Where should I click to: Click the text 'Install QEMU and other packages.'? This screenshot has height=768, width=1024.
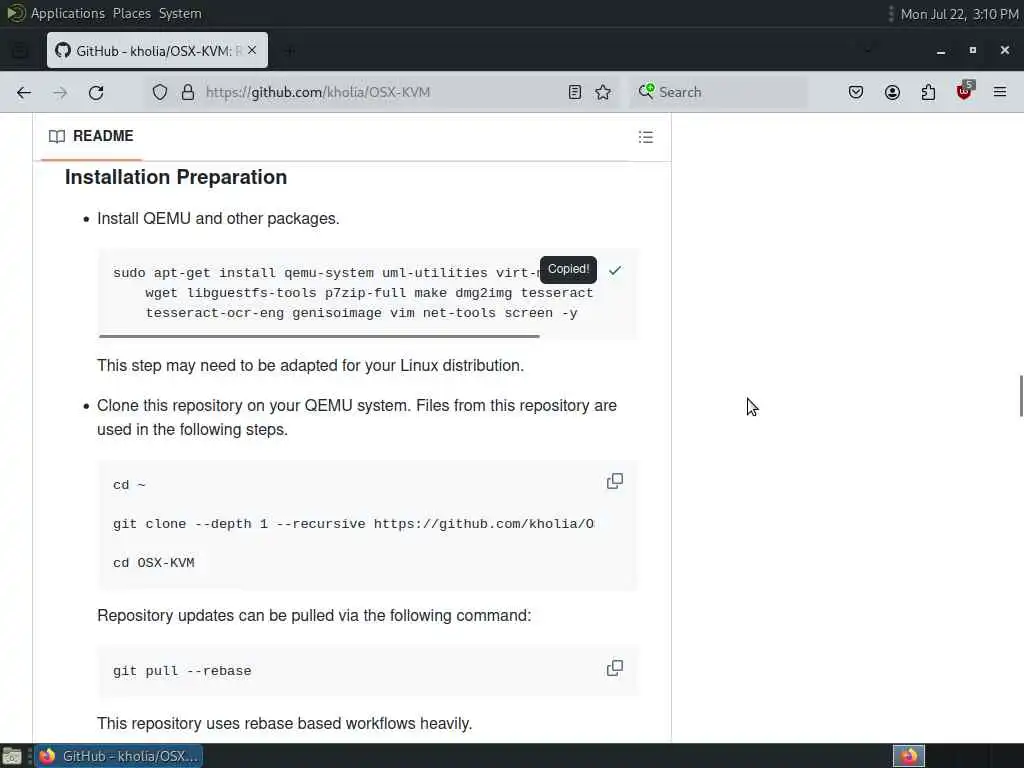point(218,218)
